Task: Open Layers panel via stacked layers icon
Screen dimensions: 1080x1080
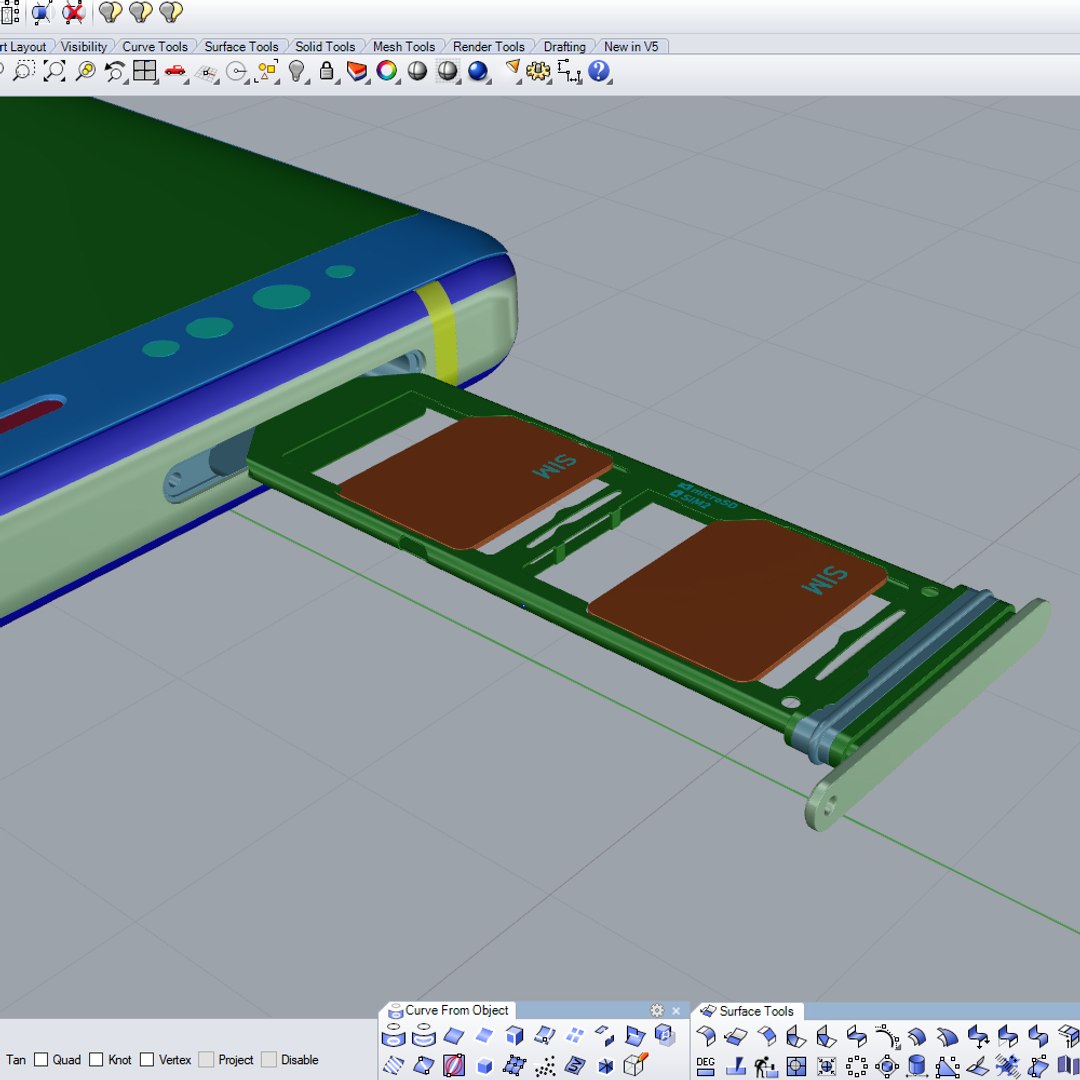Action: [357, 71]
